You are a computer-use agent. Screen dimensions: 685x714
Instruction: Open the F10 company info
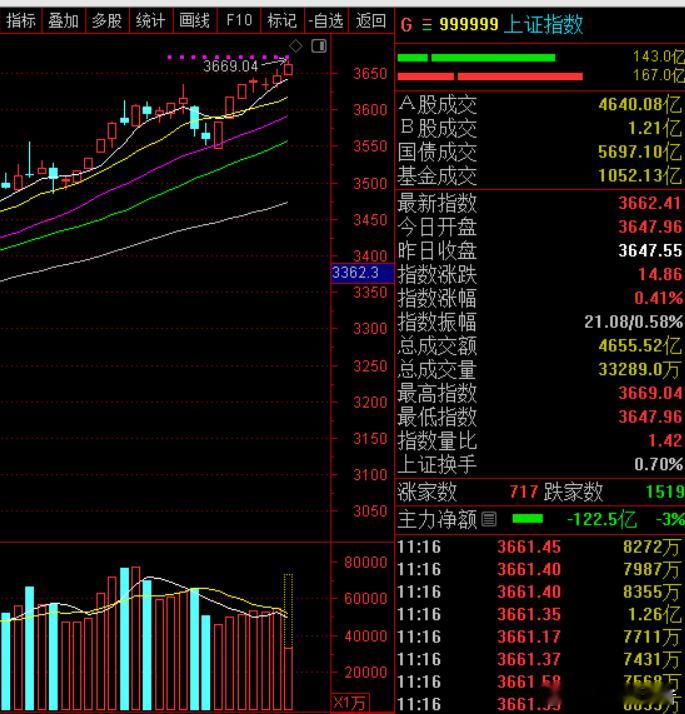click(239, 21)
